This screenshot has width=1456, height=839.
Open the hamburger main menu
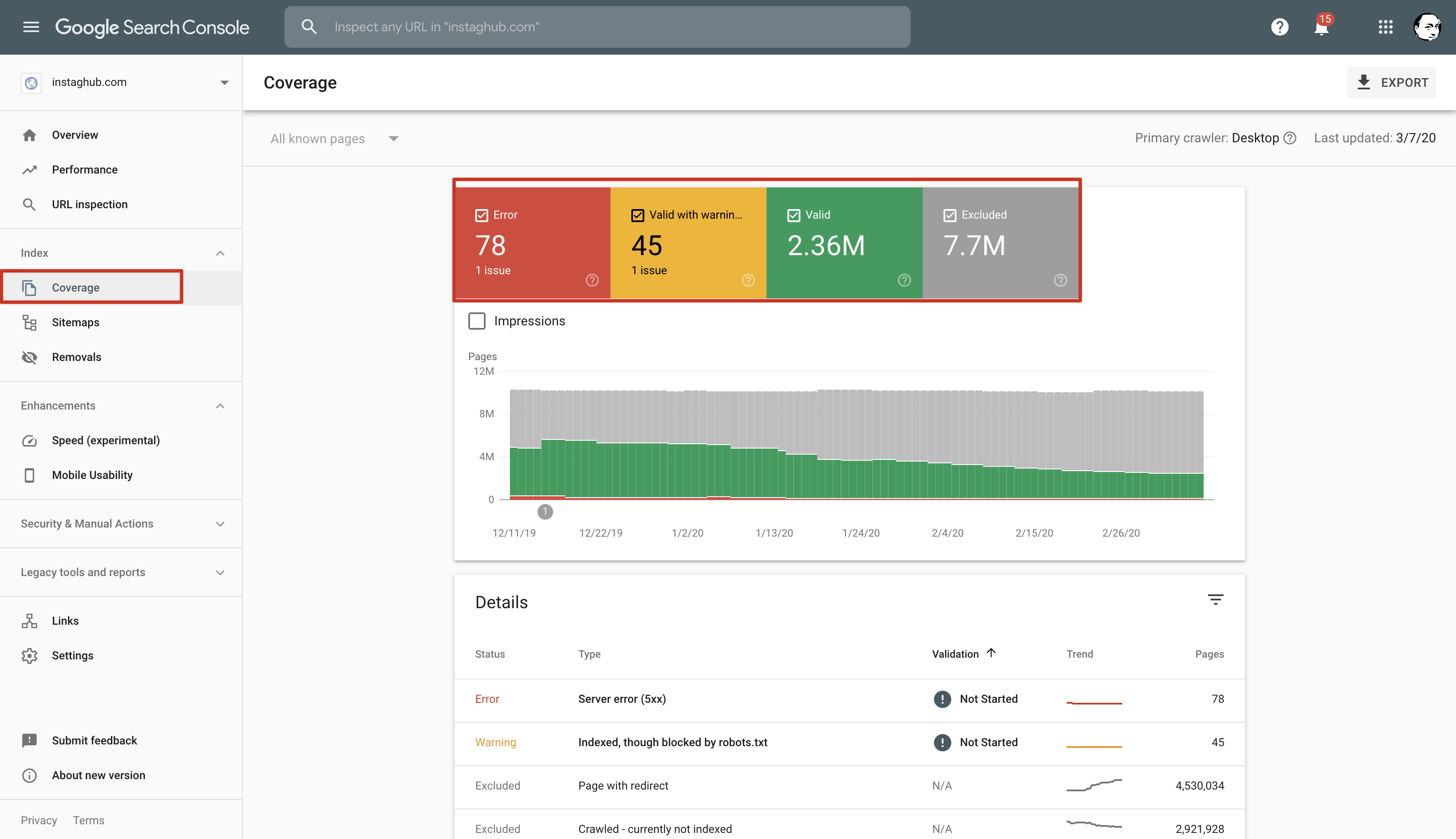pyautogui.click(x=31, y=27)
